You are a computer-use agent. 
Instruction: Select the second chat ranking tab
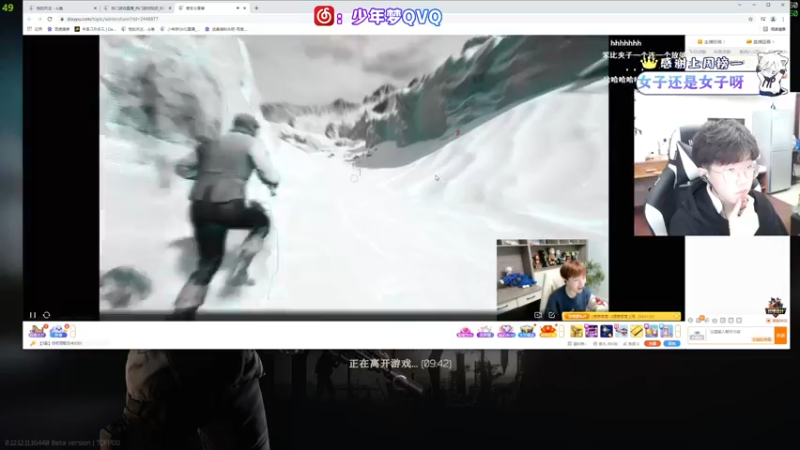click(x=722, y=52)
